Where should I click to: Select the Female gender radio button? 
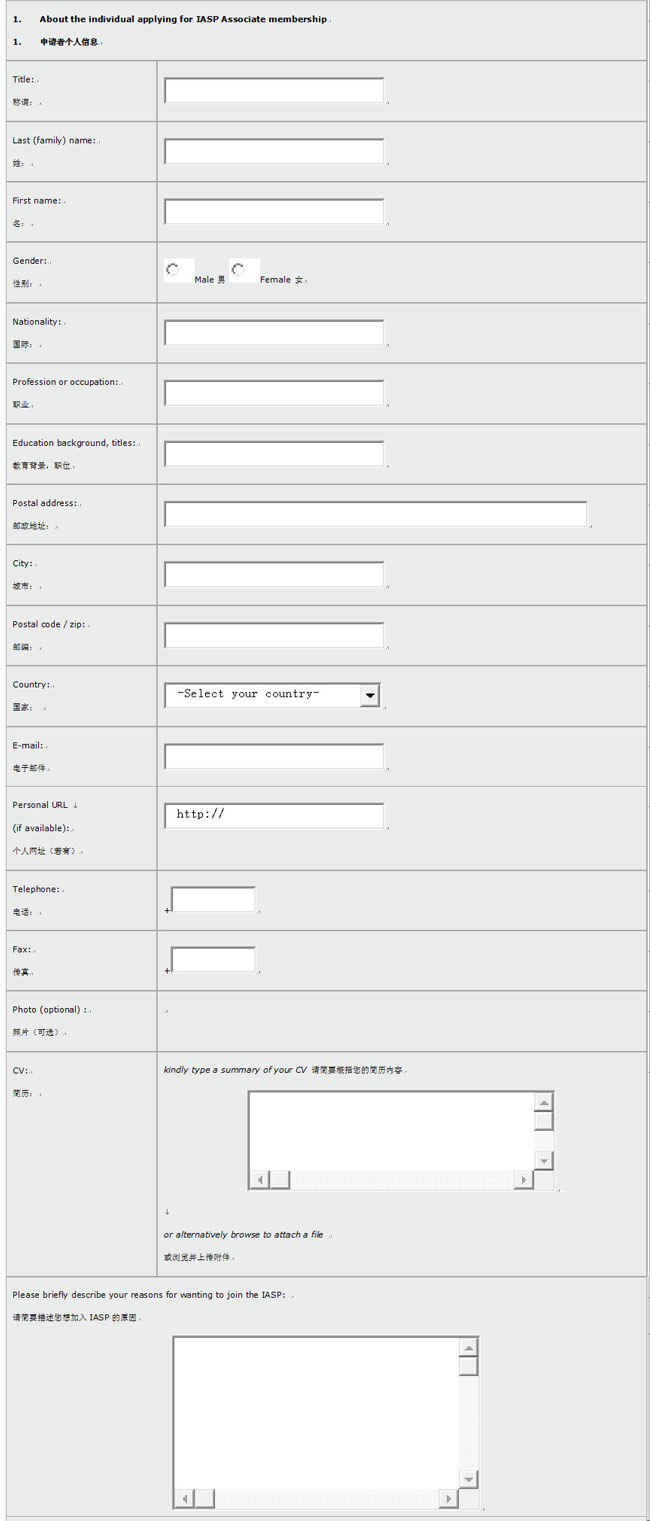(238, 269)
